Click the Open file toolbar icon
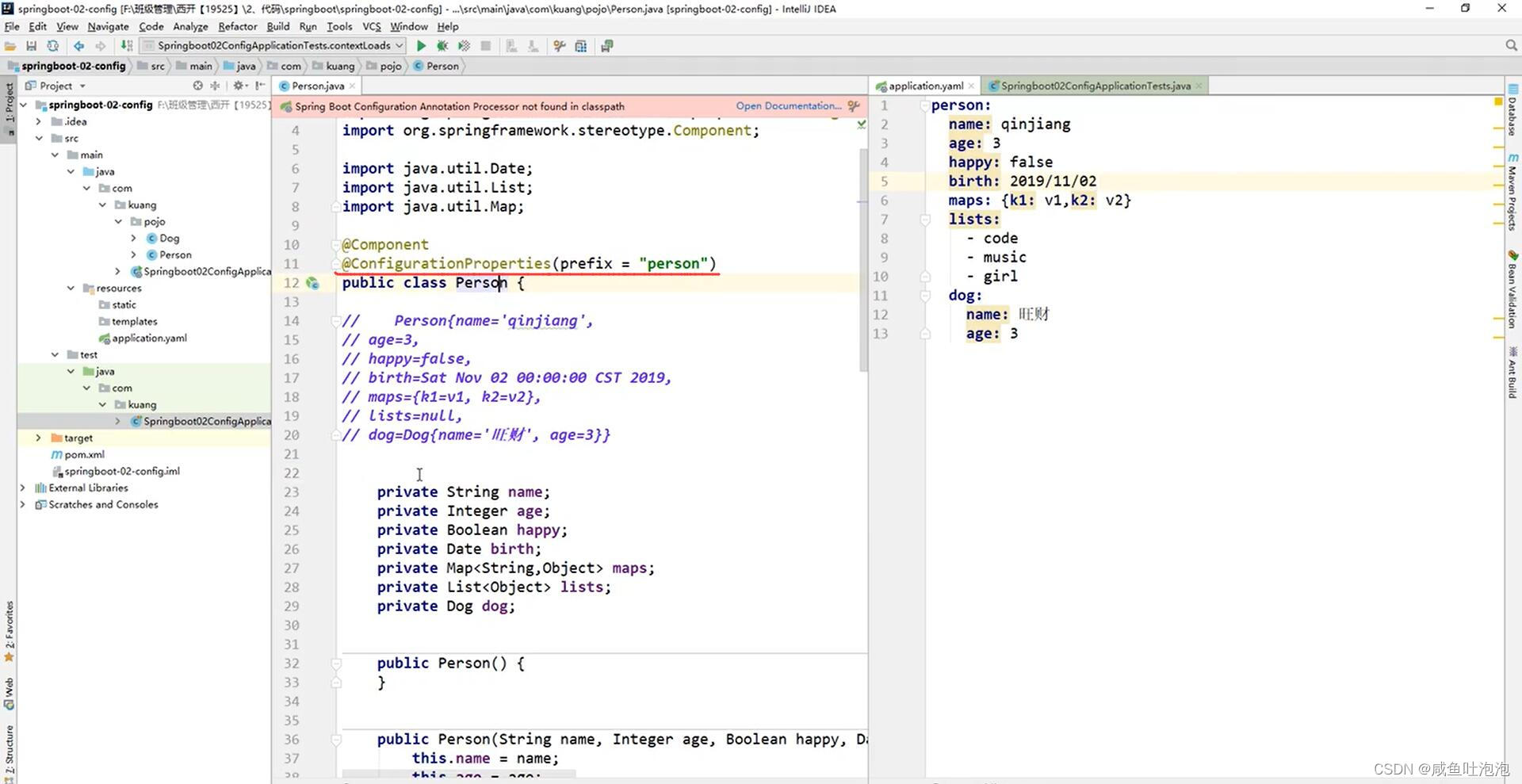 10,46
